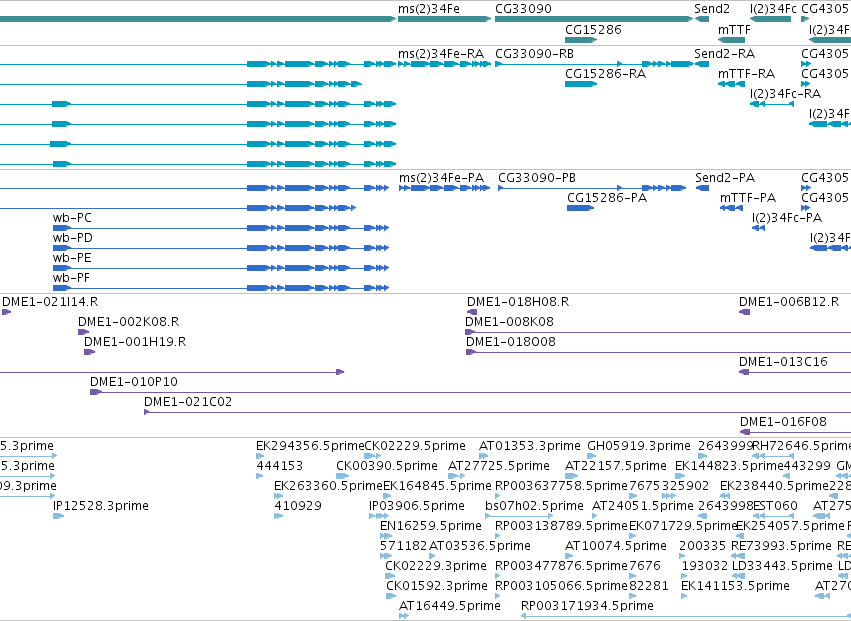Image resolution: width=851 pixels, height=621 pixels.
Task: Select the 410929 EST label
Action: tap(298, 506)
